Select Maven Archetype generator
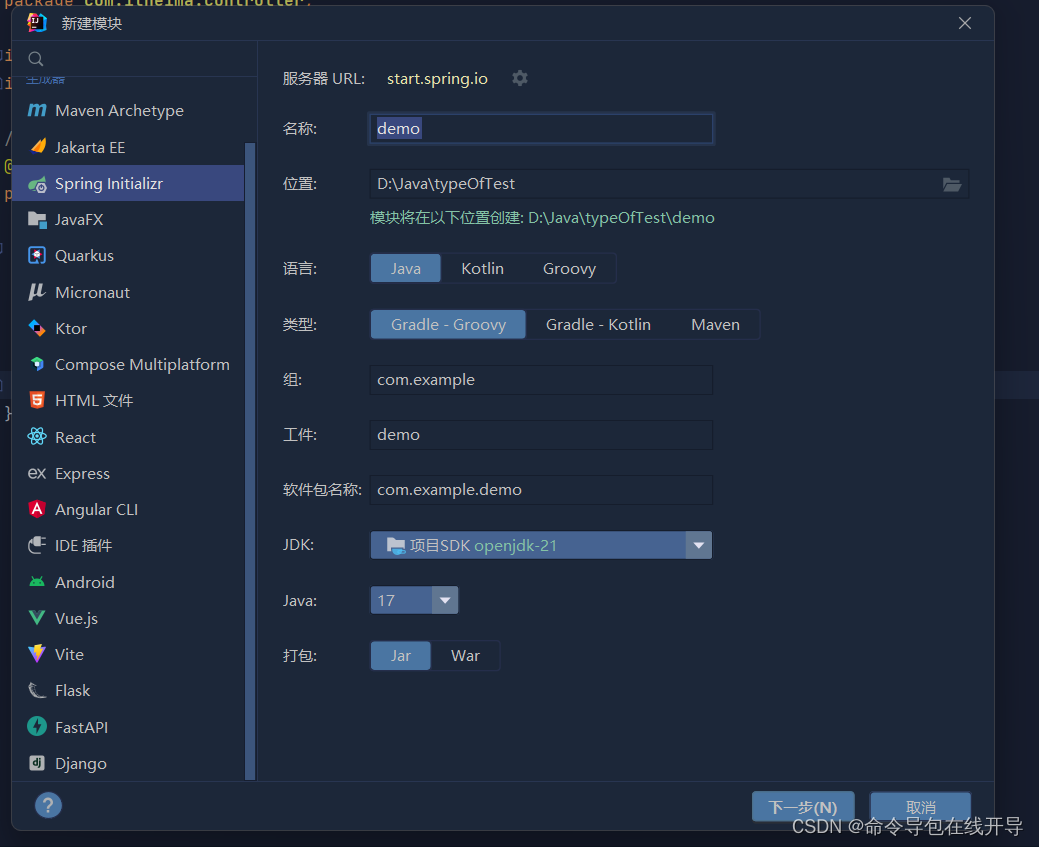 pyautogui.click(x=129, y=111)
